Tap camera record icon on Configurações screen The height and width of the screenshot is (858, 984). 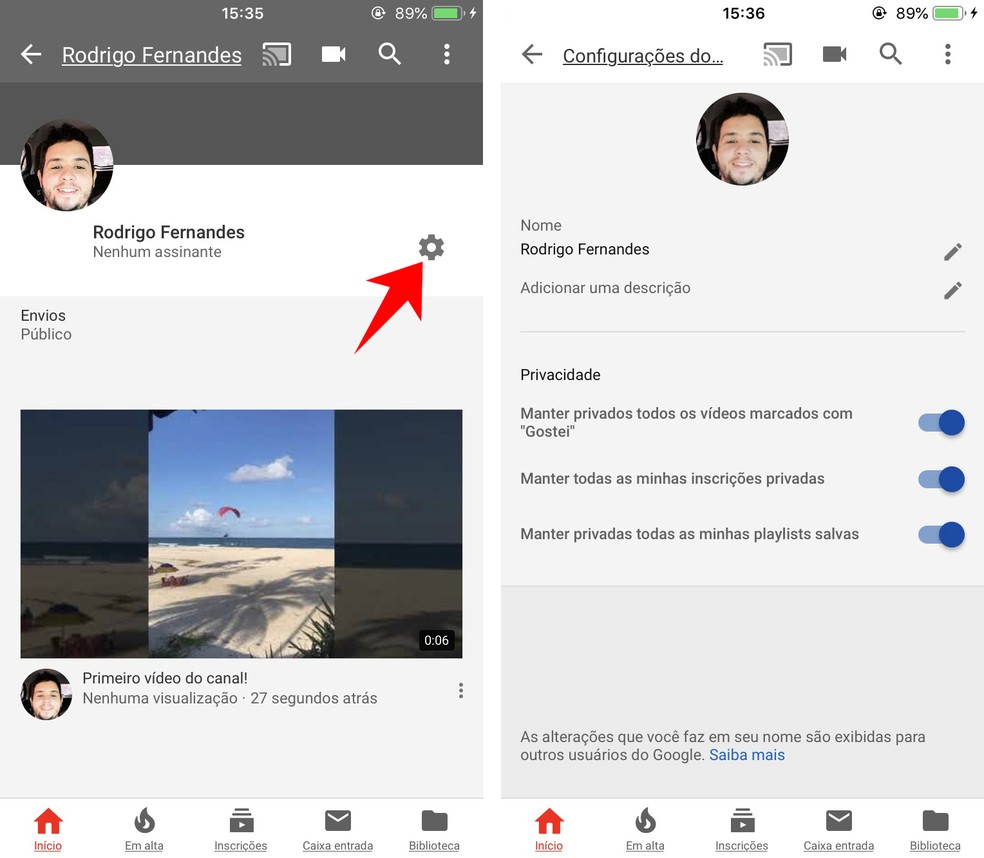[x=834, y=55]
